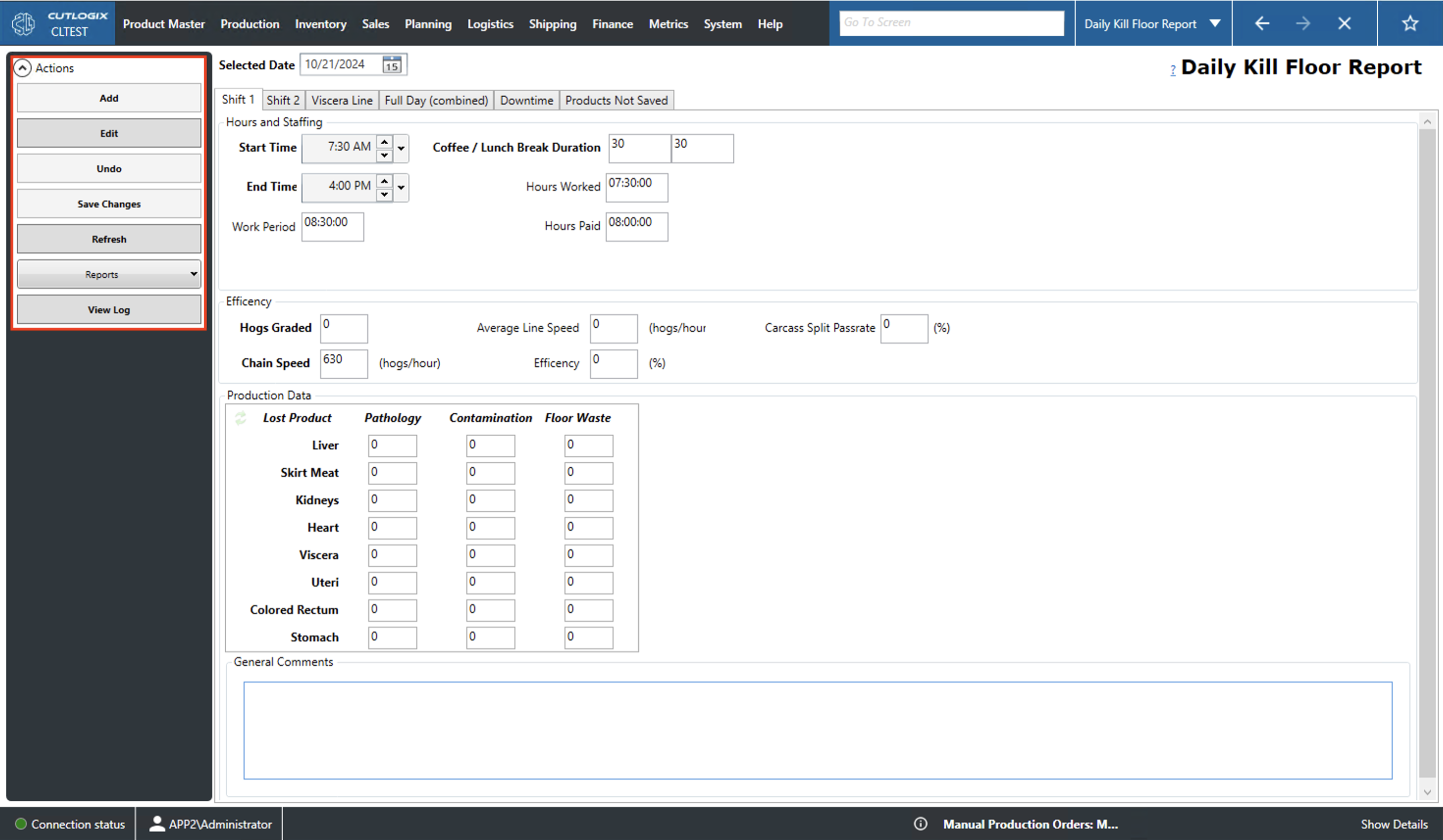Open the Metrics menu
Viewport: 1443px width, 840px height.
tap(668, 24)
